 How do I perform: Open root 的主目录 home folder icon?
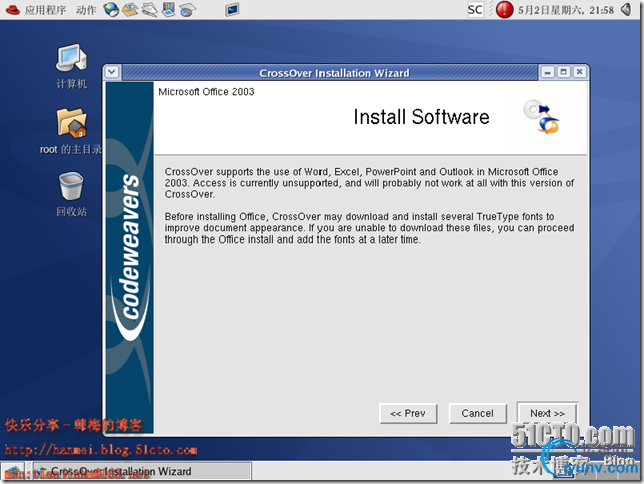(x=71, y=131)
